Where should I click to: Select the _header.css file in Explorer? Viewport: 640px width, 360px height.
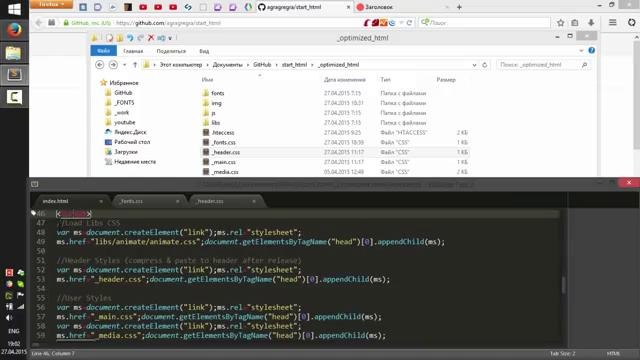[335, 152]
